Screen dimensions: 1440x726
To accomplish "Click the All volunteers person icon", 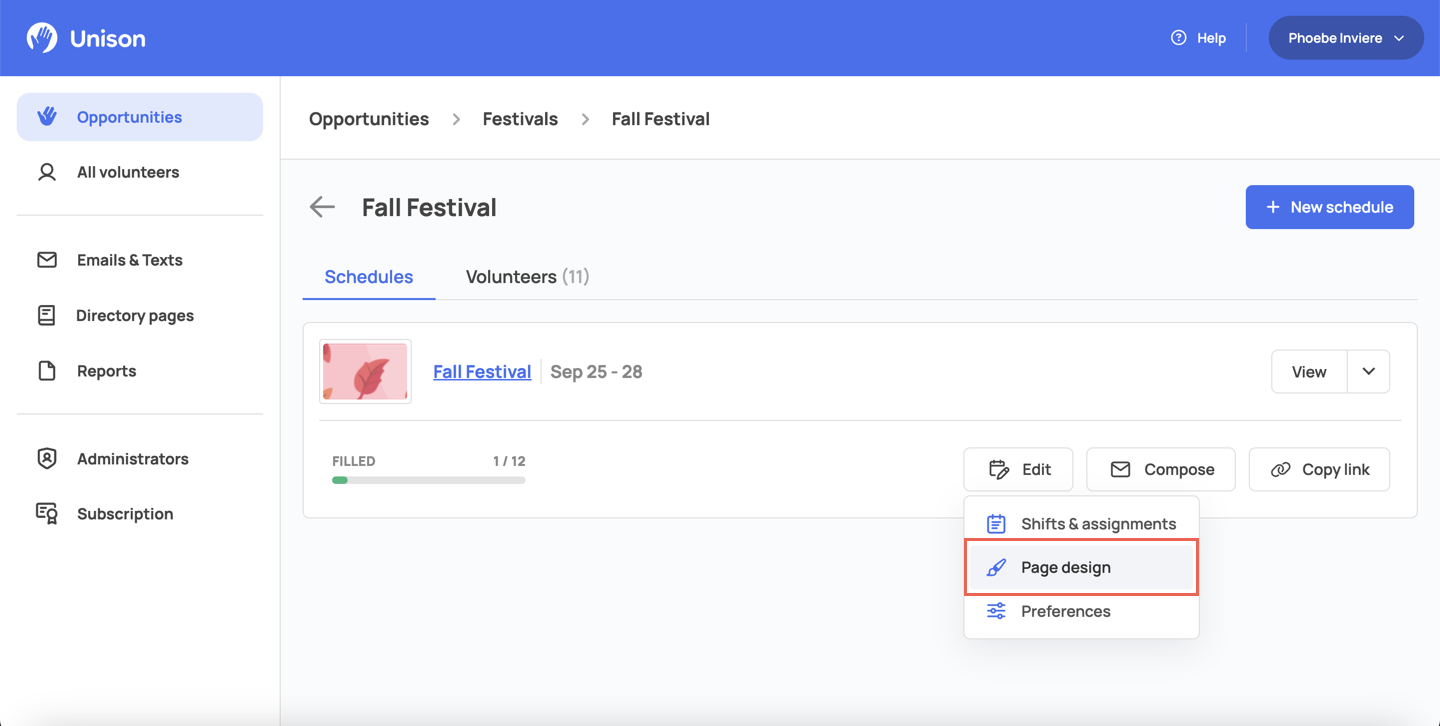I will coord(47,172).
